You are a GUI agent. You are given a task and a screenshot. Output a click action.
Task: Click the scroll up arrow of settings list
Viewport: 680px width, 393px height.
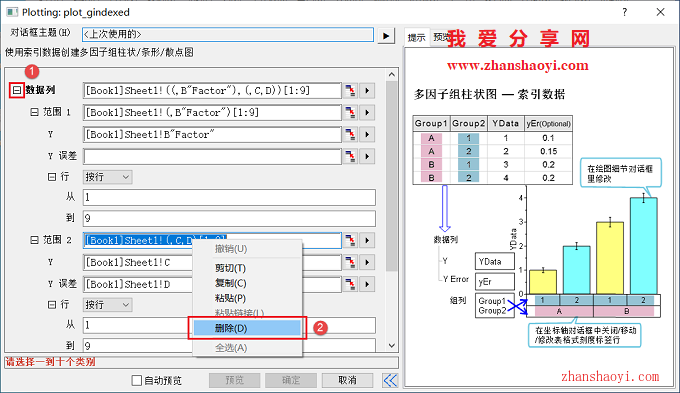tap(392, 75)
